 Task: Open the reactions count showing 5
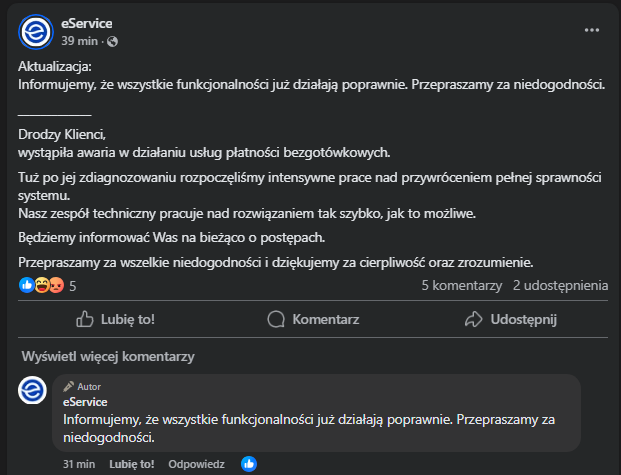tap(72, 285)
